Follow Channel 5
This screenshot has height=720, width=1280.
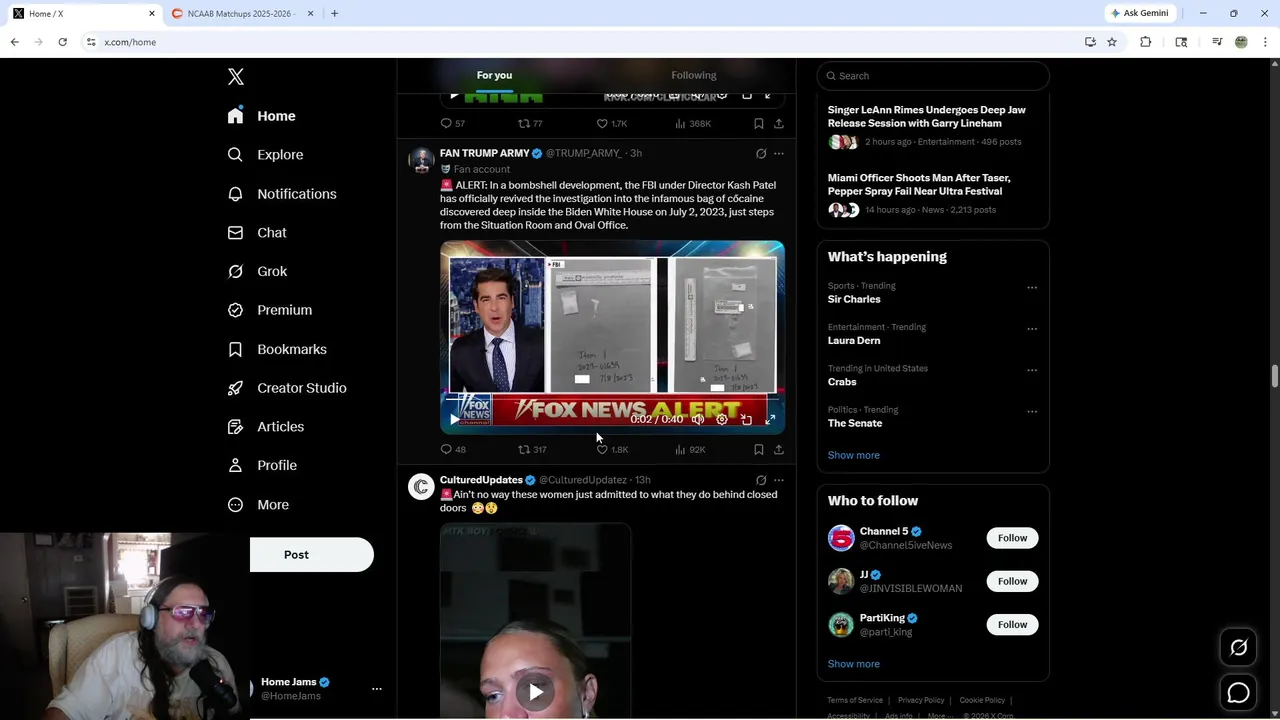point(1012,538)
